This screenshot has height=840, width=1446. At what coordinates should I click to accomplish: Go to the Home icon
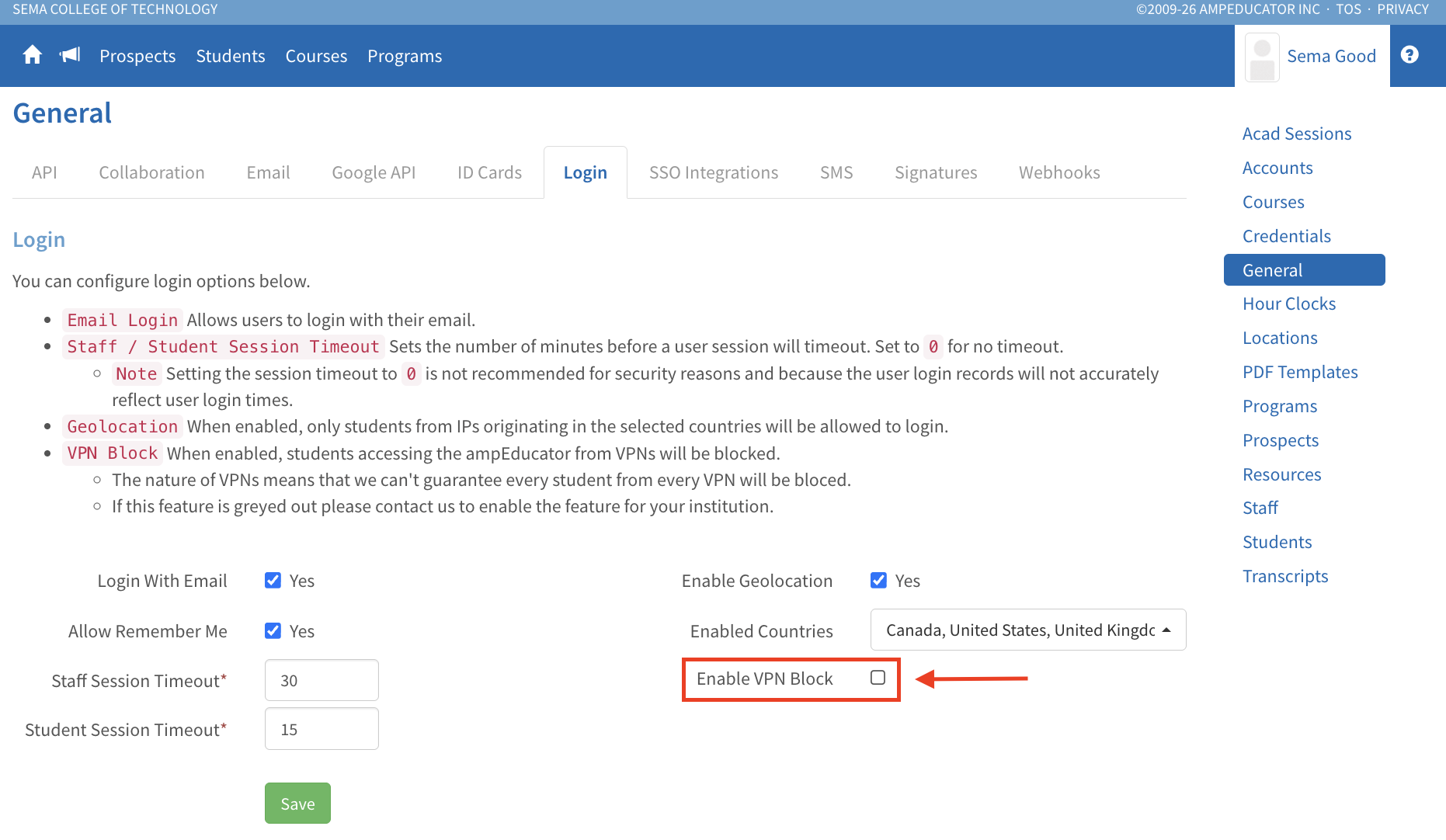point(33,55)
